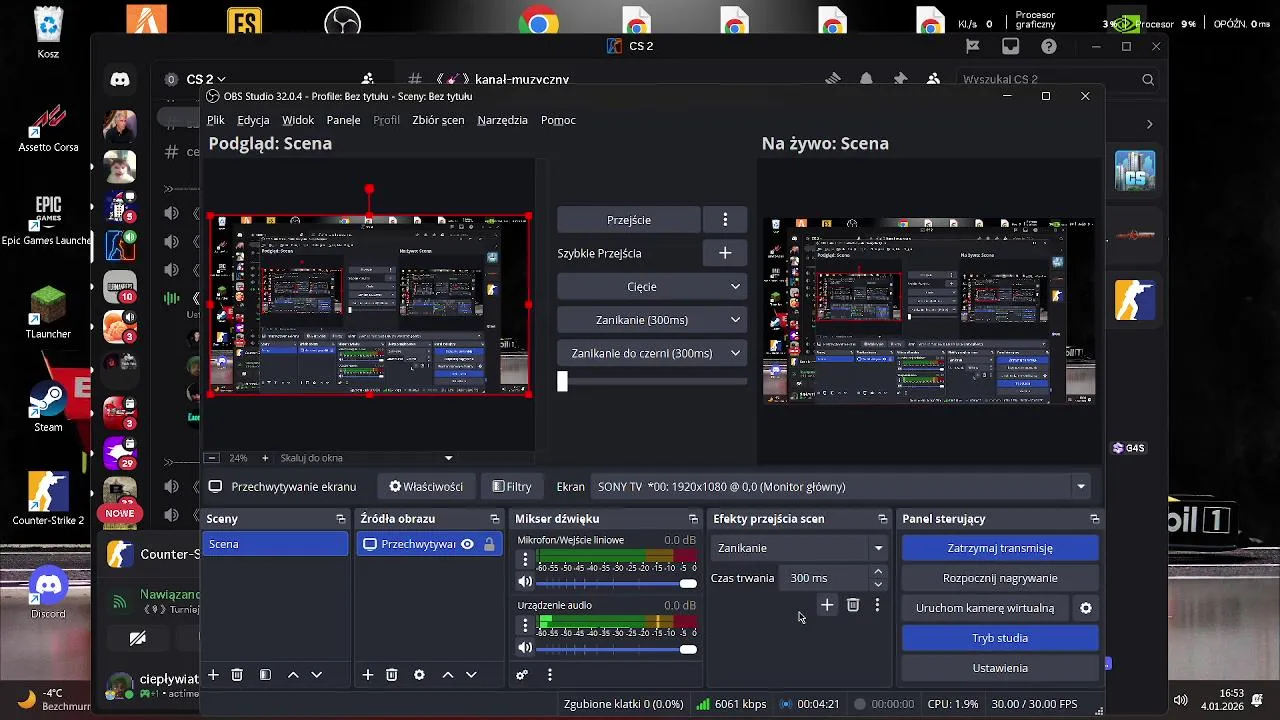Open Przejście three-dot options menu
The height and width of the screenshot is (720, 1280).
point(725,220)
